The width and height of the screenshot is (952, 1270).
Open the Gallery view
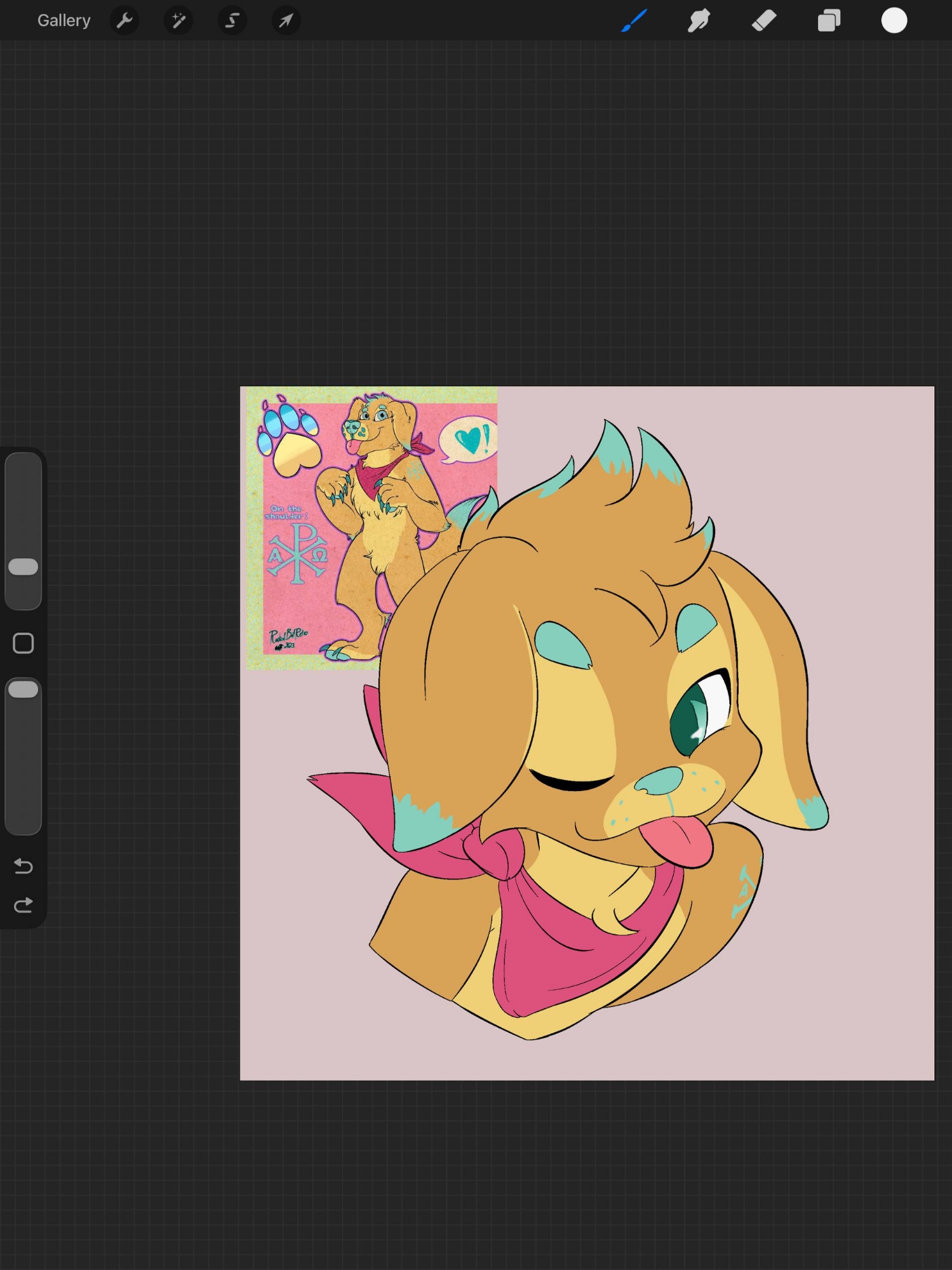coord(64,21)
